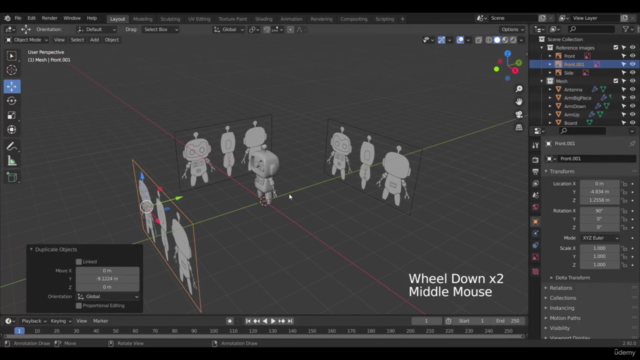
Task: Switch to the Shading workspace tab
Action: pyautogui.click(x=264, y=19)
